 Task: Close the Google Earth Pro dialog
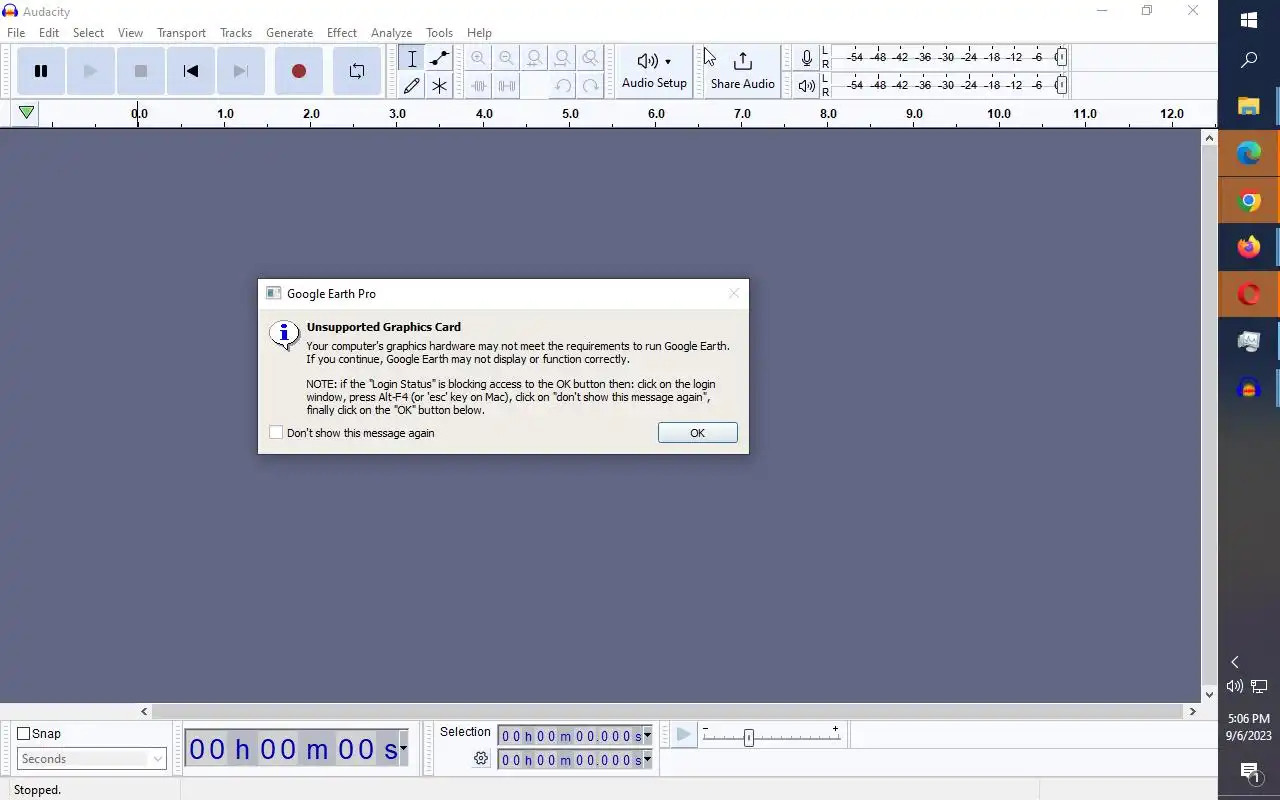coord(734,293)
